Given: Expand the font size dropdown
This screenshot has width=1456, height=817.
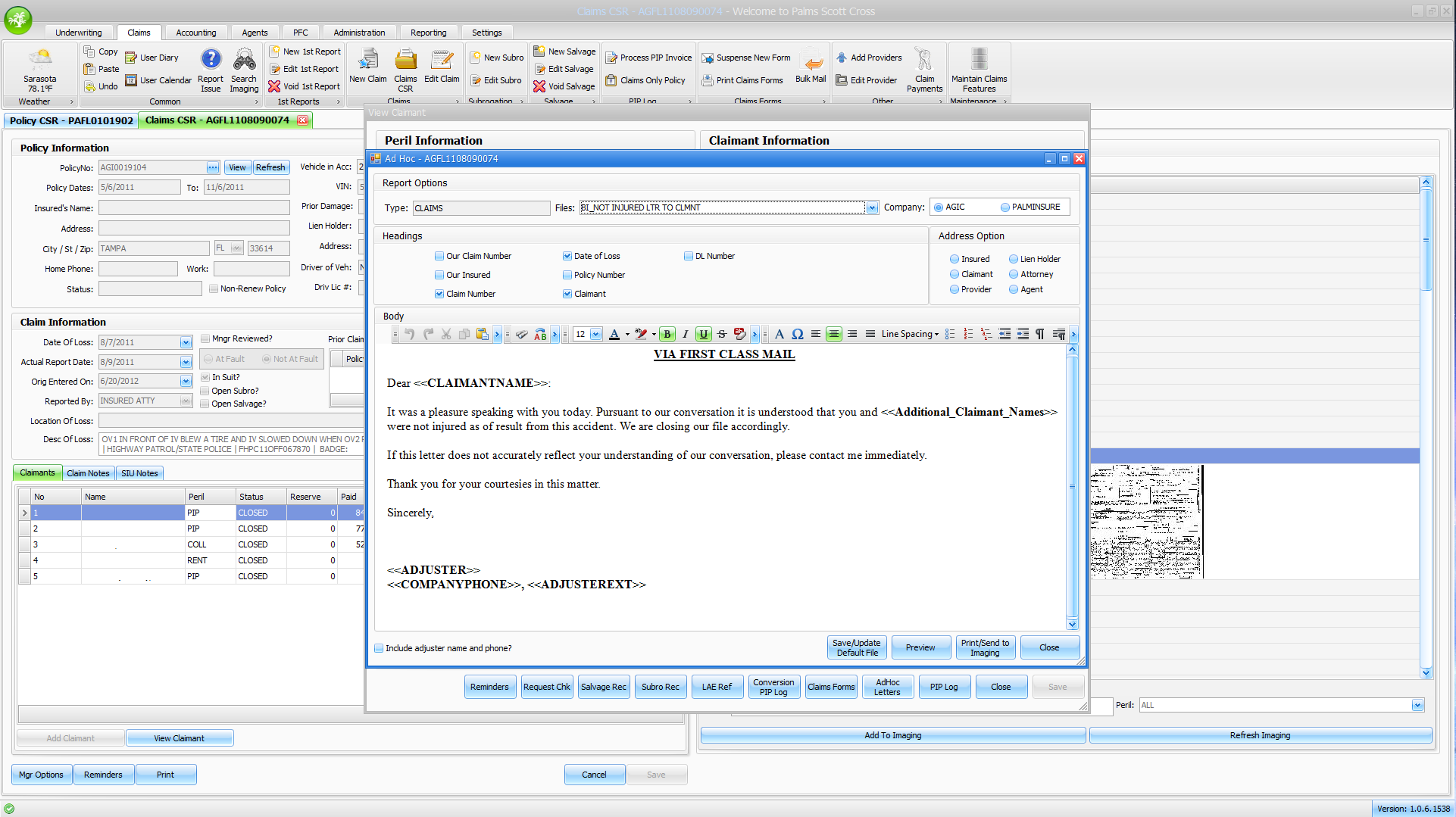Looking at the screenshot, I should [x=596, y=335].
